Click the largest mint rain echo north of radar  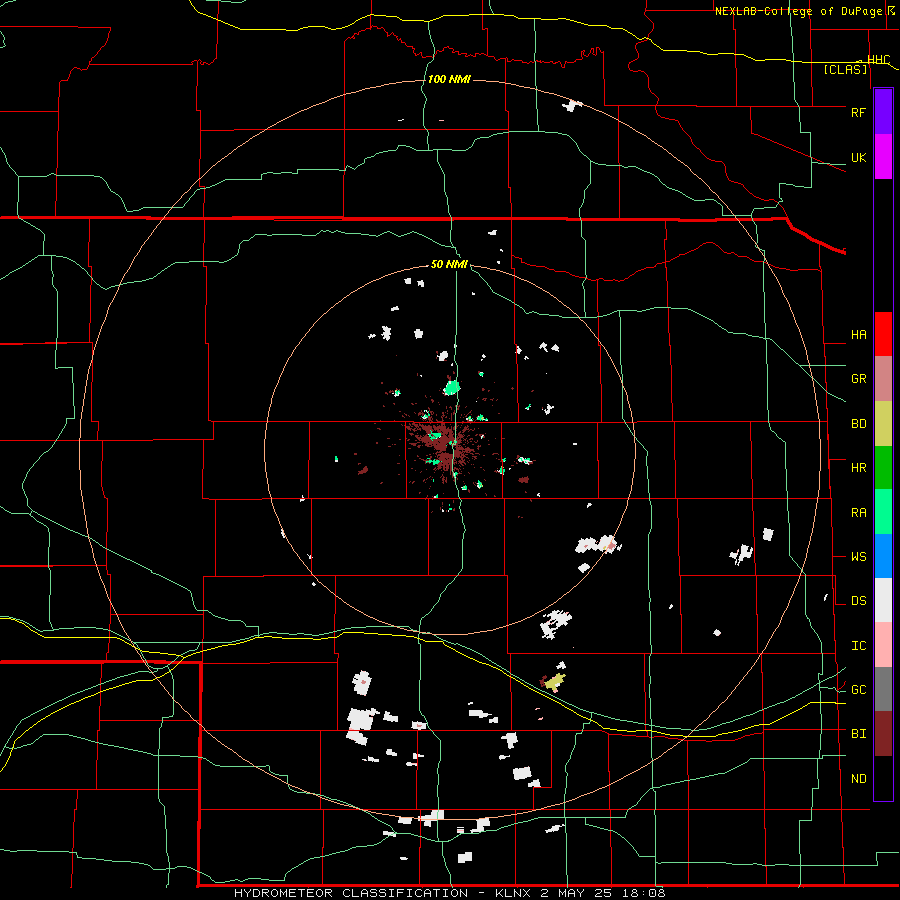click(x=452, y=387)
